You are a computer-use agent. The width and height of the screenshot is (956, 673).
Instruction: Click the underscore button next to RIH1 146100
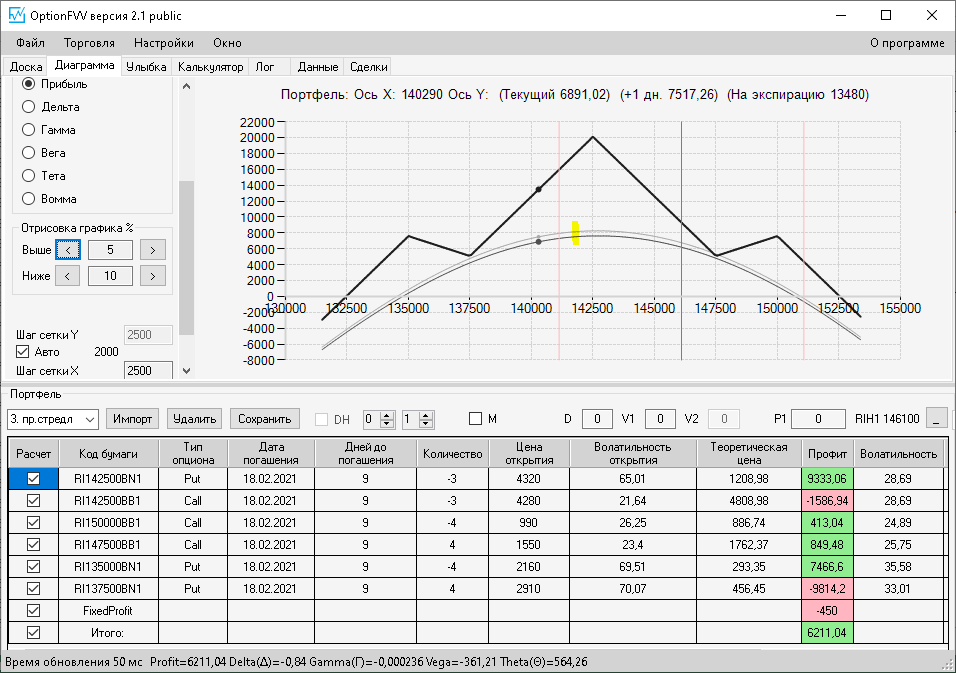click(x=936, y=419)
